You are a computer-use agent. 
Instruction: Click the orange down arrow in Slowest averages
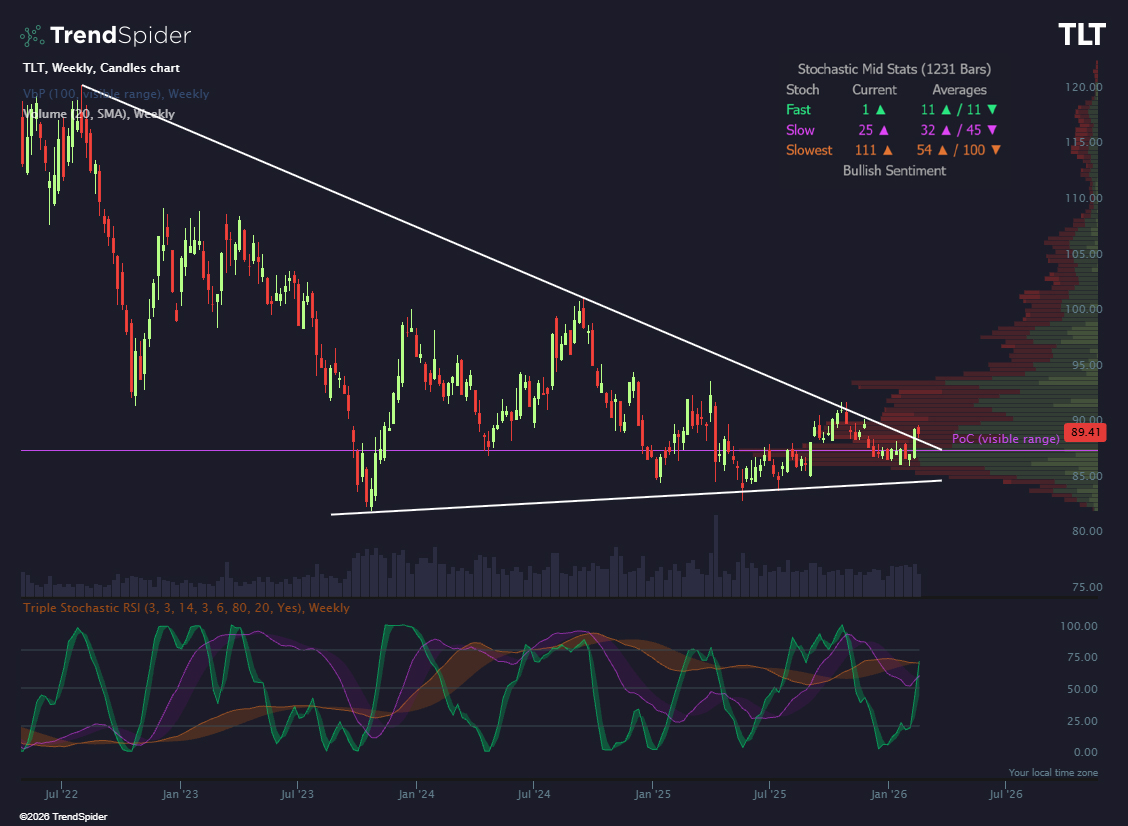pyautogui.click(x=996, y=150)
